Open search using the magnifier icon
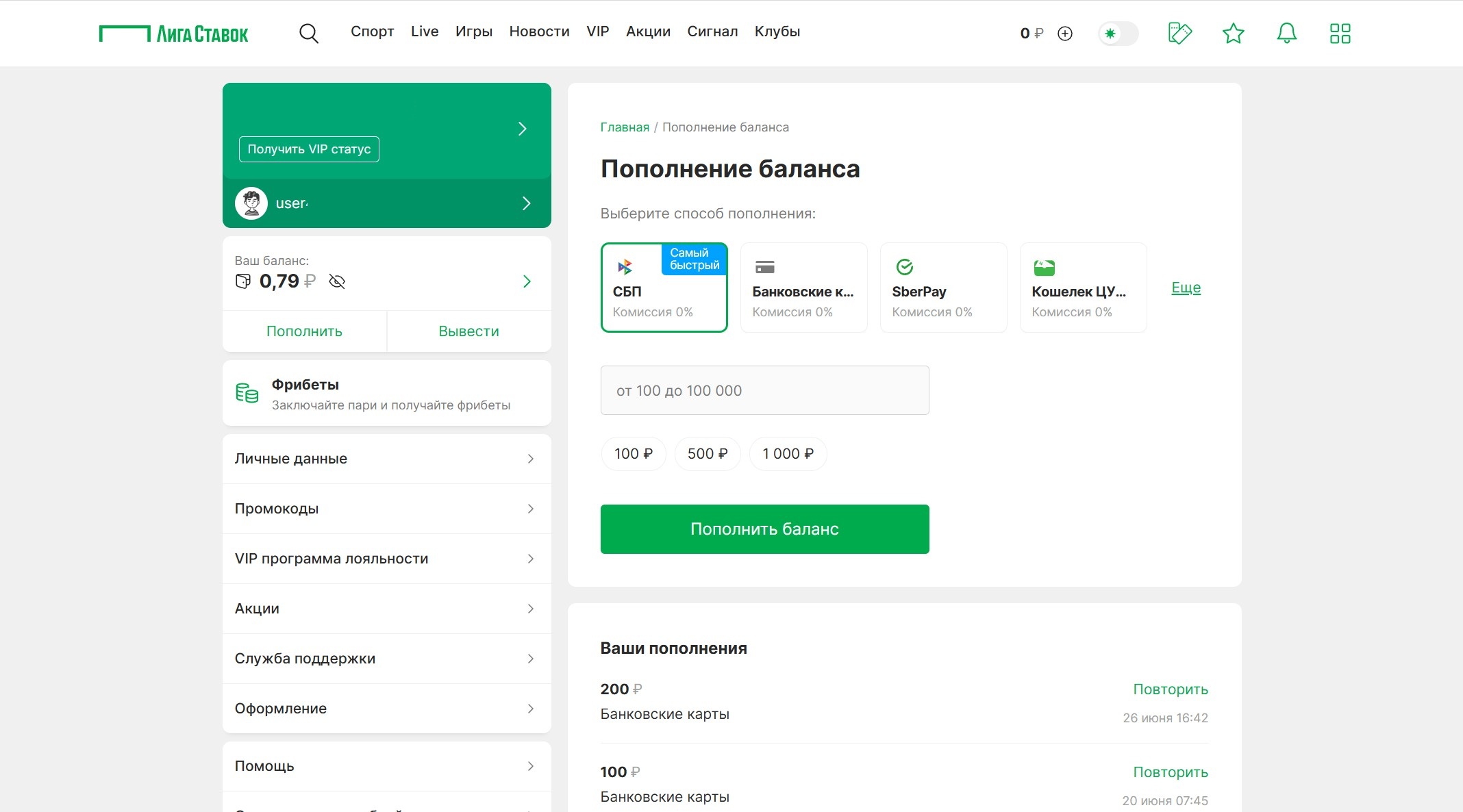The height and width of the screenshot is (812, 1463). point(308,33)
